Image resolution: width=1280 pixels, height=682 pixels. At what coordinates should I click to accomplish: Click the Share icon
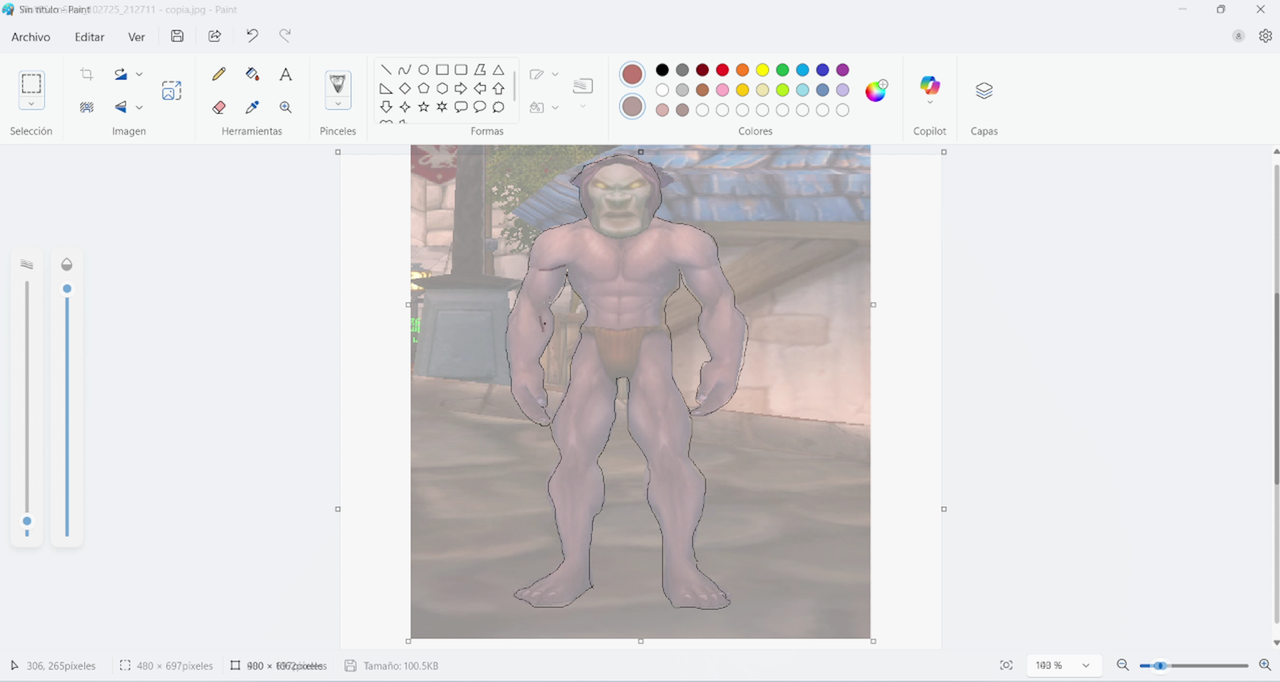pyautogui.click(x=214, y=36)
